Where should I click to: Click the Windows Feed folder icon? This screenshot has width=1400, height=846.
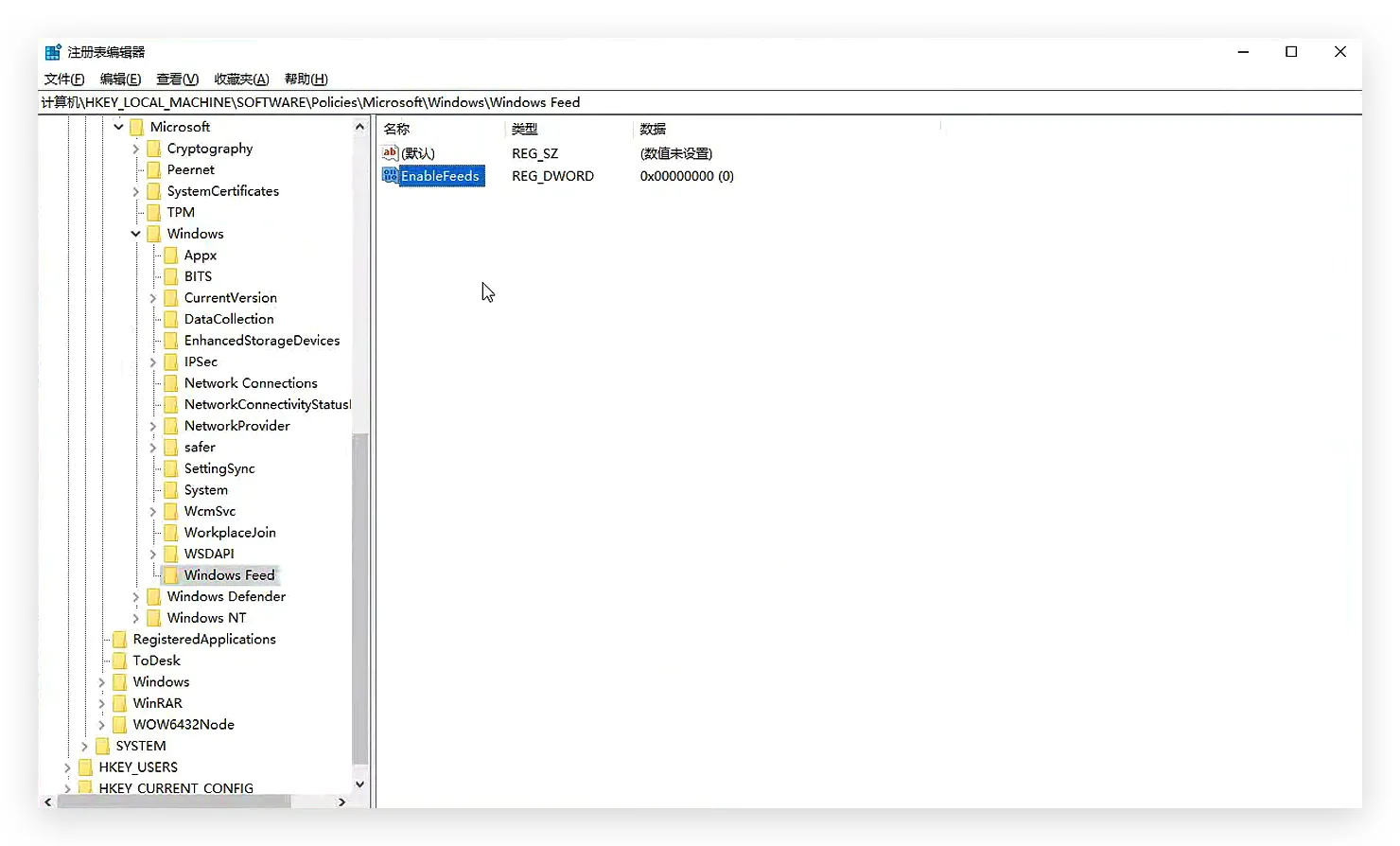170,575
